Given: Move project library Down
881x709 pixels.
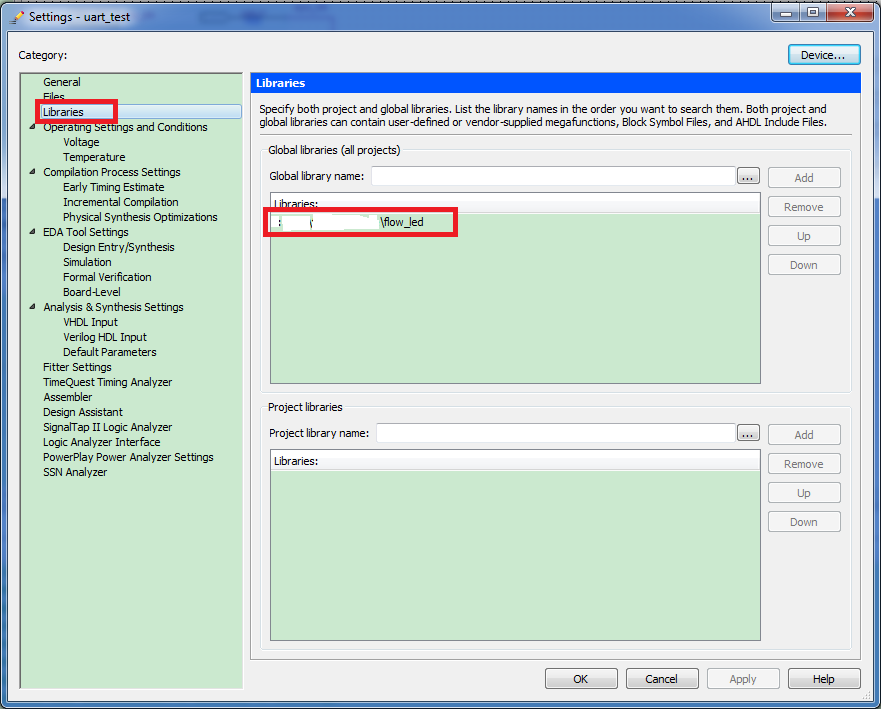Looking at the screenshot, I should point(804,522).
